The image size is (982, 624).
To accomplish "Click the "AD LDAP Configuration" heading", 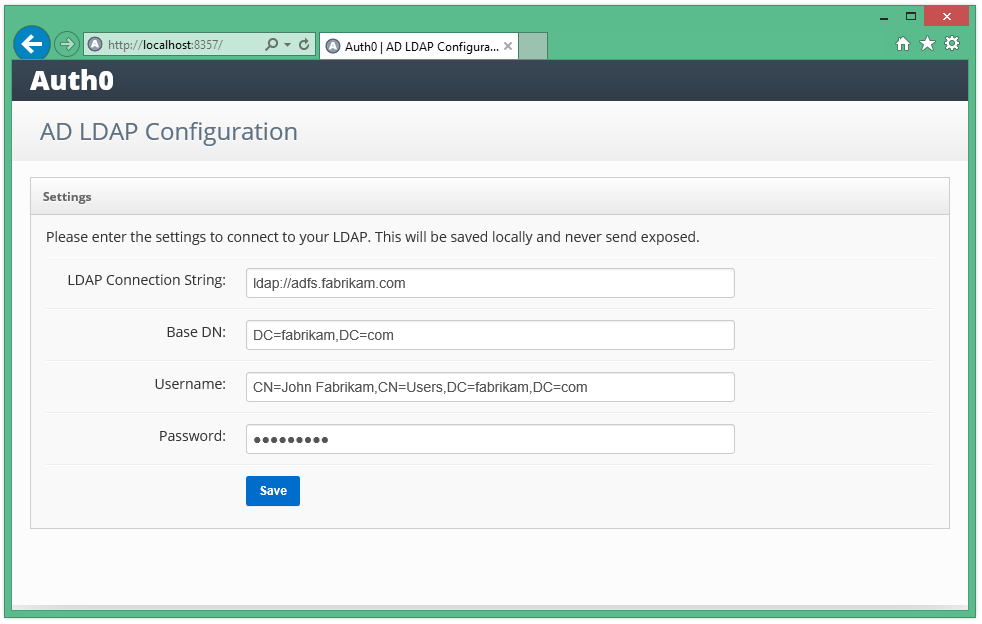I will tap(169, 132).
